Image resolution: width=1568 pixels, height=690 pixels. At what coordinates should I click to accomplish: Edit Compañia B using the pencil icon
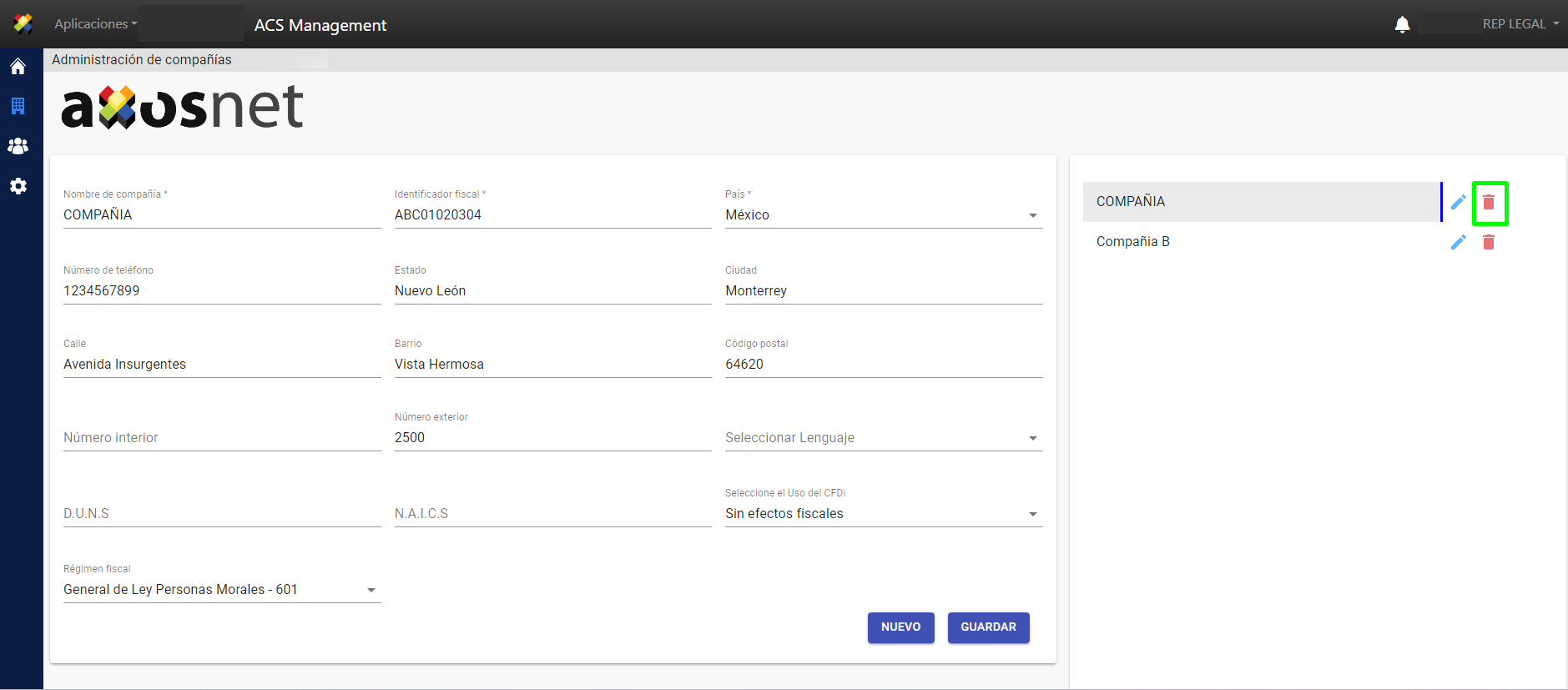1458,242
